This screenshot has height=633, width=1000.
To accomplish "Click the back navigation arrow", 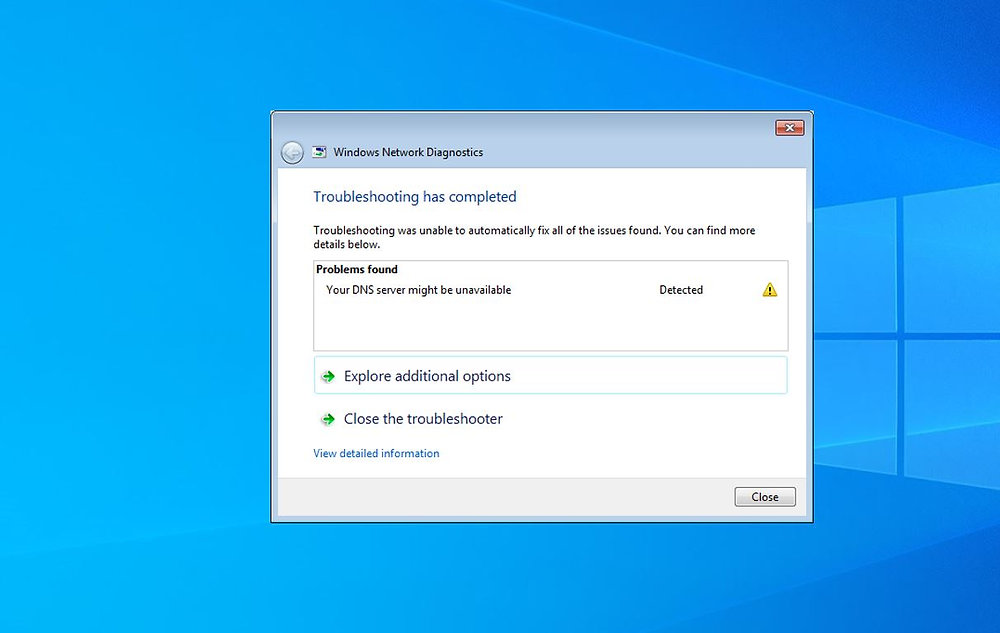I will click(x=292, y=152).
